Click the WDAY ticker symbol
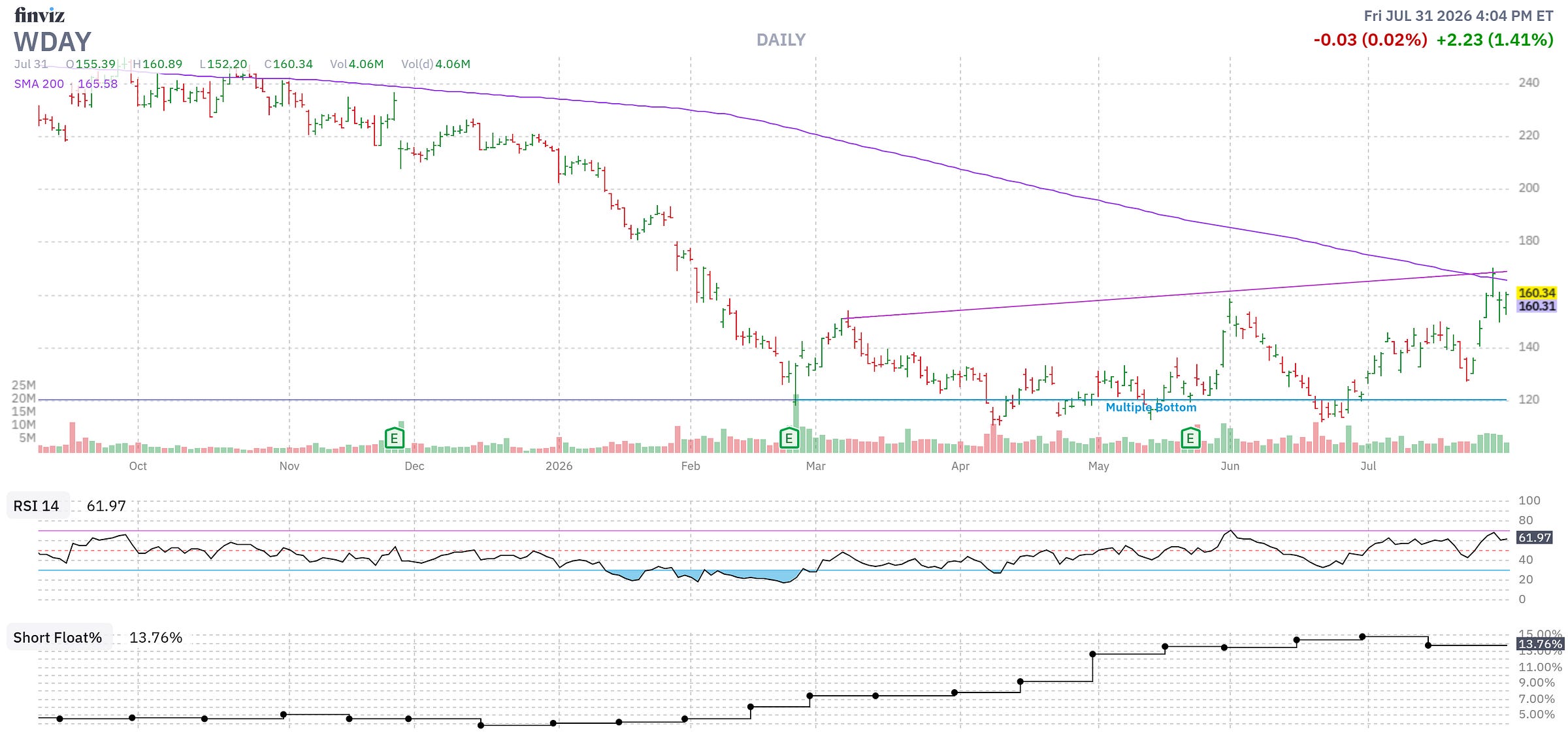Screen dimensions: 1568x748 [52, 42]
